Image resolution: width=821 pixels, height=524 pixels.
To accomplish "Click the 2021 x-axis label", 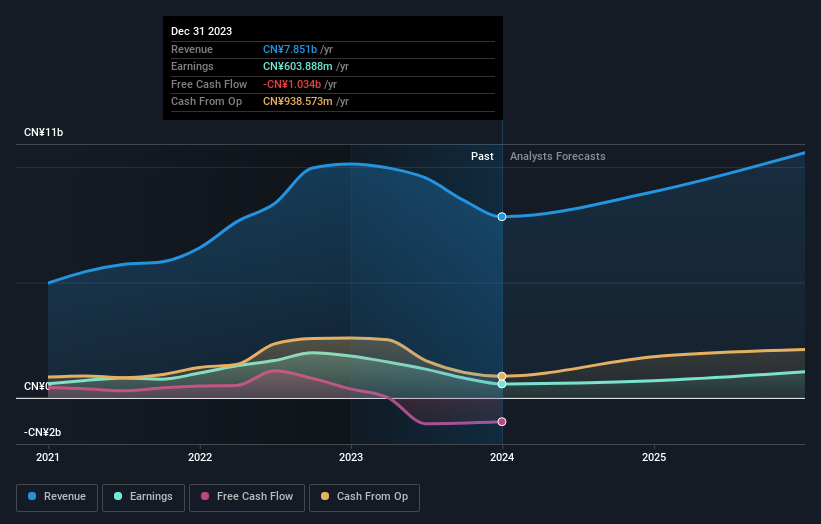I will 48,458.
